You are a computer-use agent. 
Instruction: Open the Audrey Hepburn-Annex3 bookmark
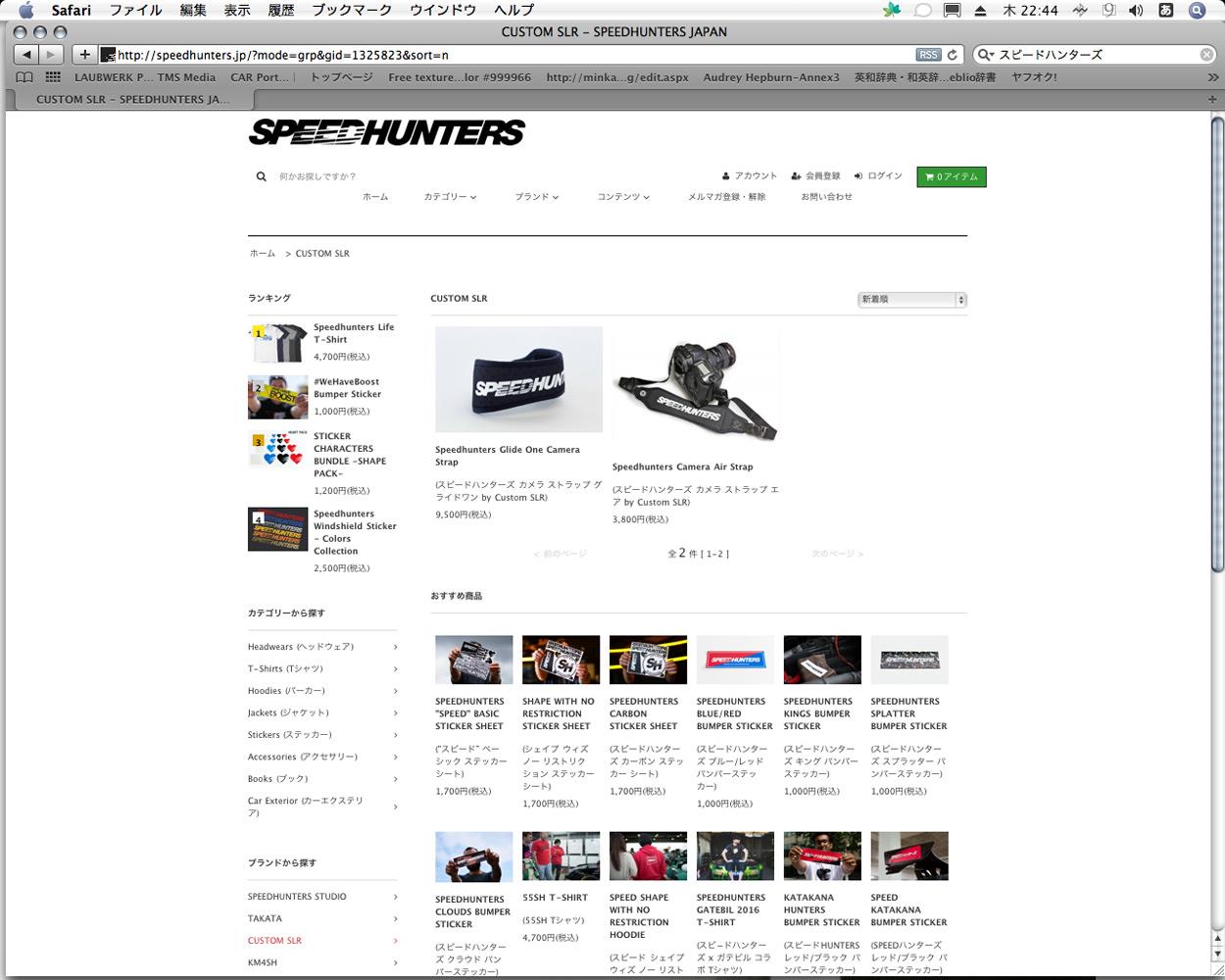tap(771, 77)
